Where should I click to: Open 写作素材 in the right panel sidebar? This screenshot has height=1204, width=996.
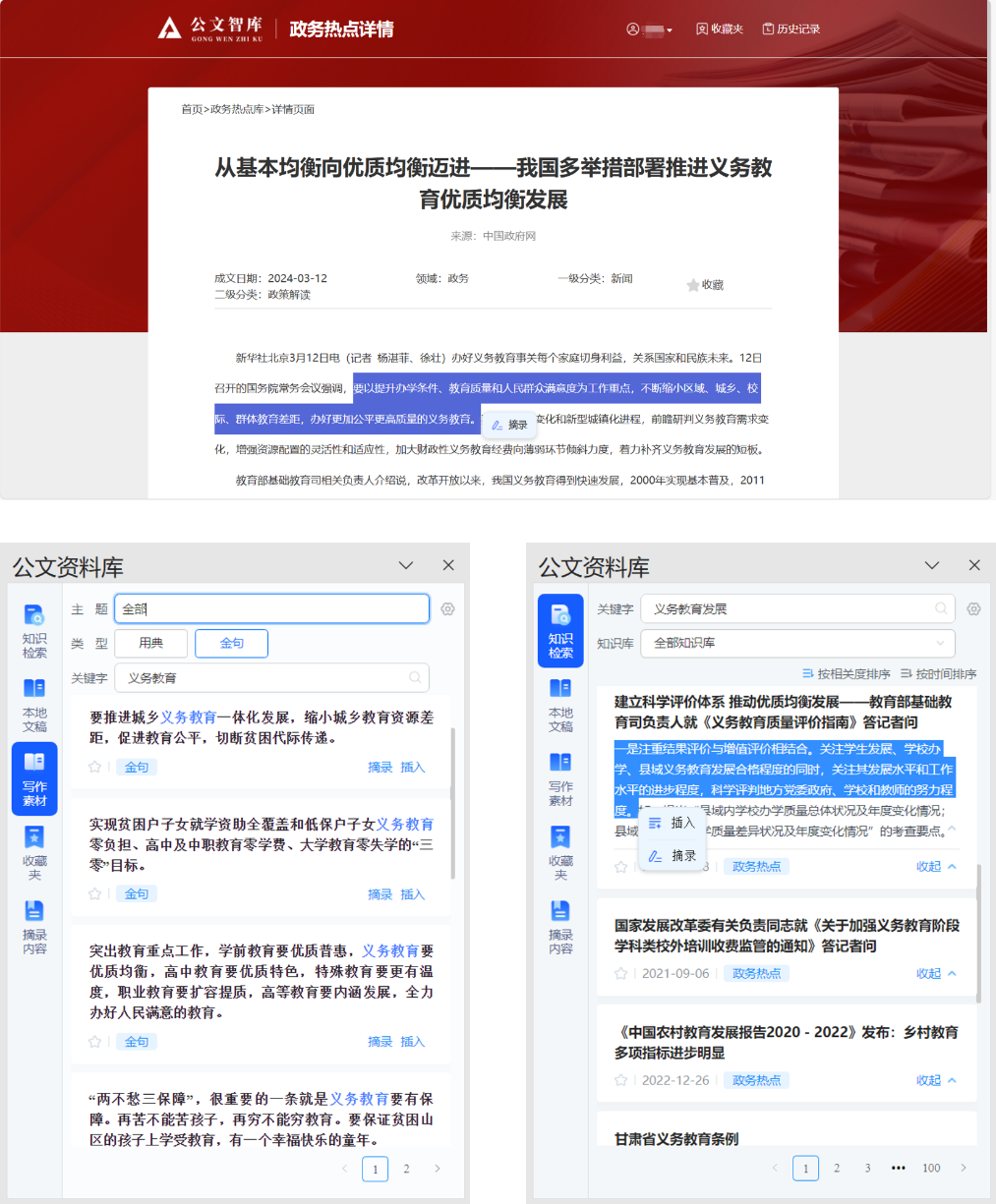(x=560, y=778)
